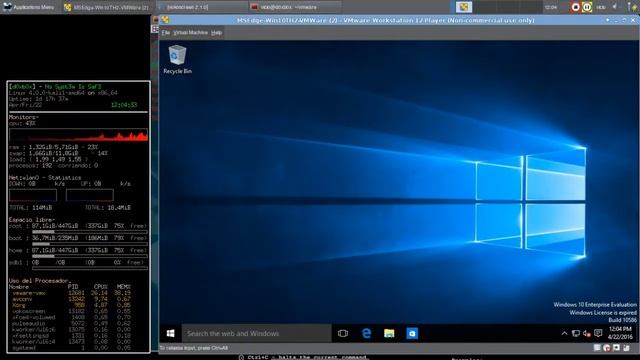
Task: Click the Net wlan0 Statistics heading
Action: (45, 178)
